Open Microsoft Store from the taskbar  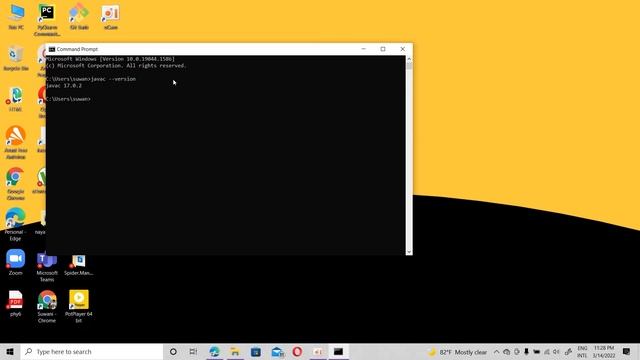point(256,351)
